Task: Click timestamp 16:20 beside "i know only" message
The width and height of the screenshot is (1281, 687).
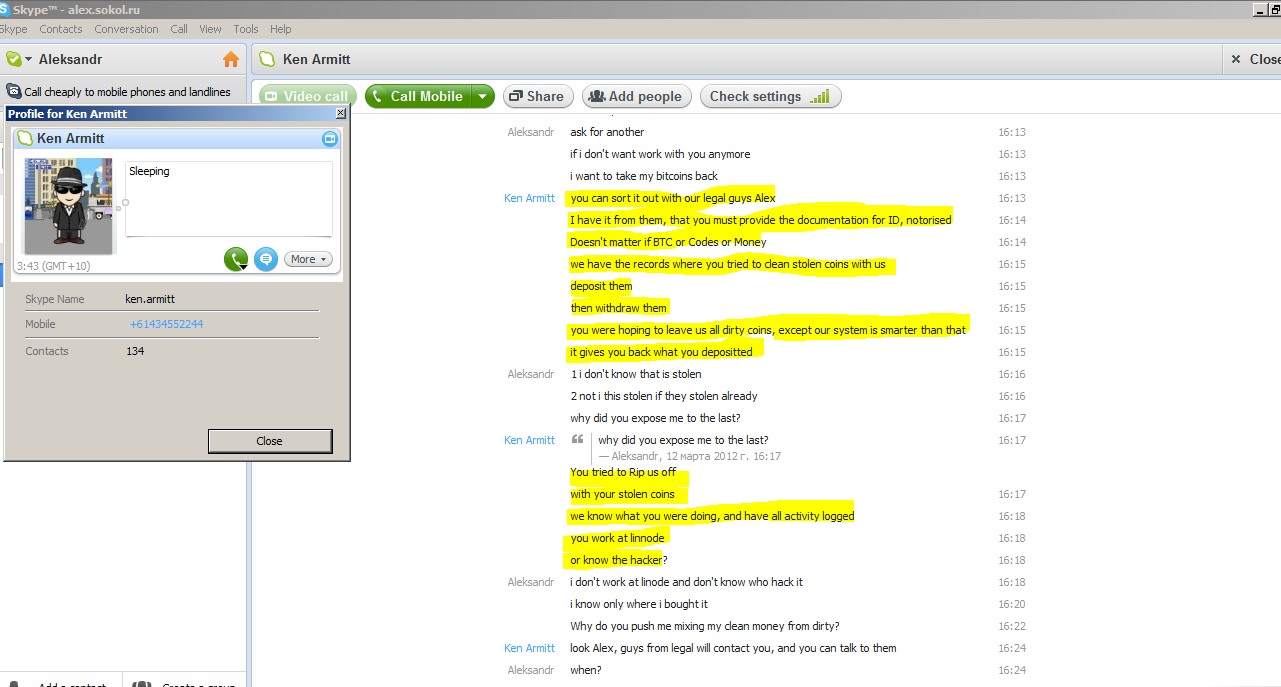Action: [1012, 604]
